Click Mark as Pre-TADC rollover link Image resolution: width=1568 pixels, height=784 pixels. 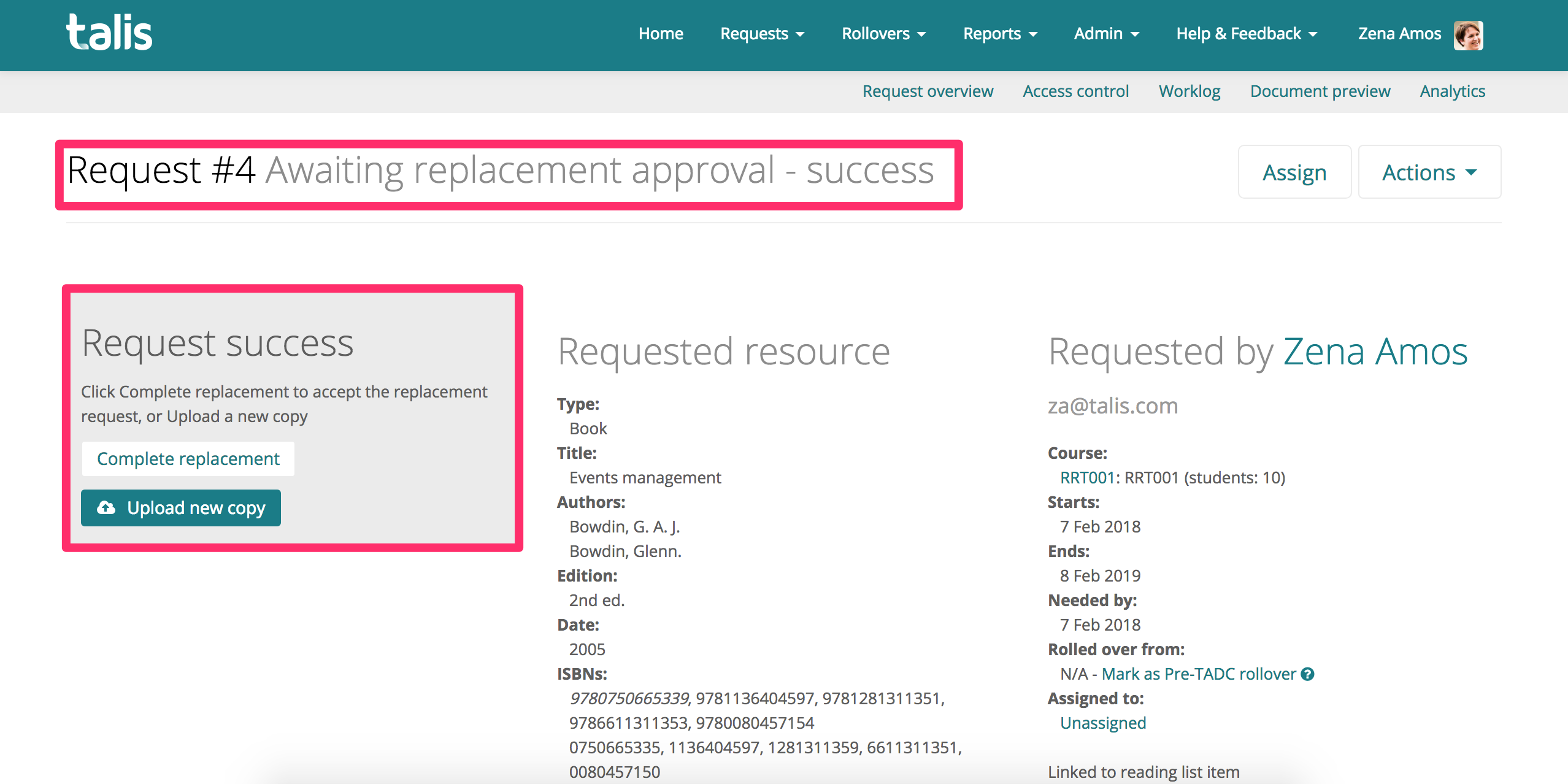click(1199, 674)
